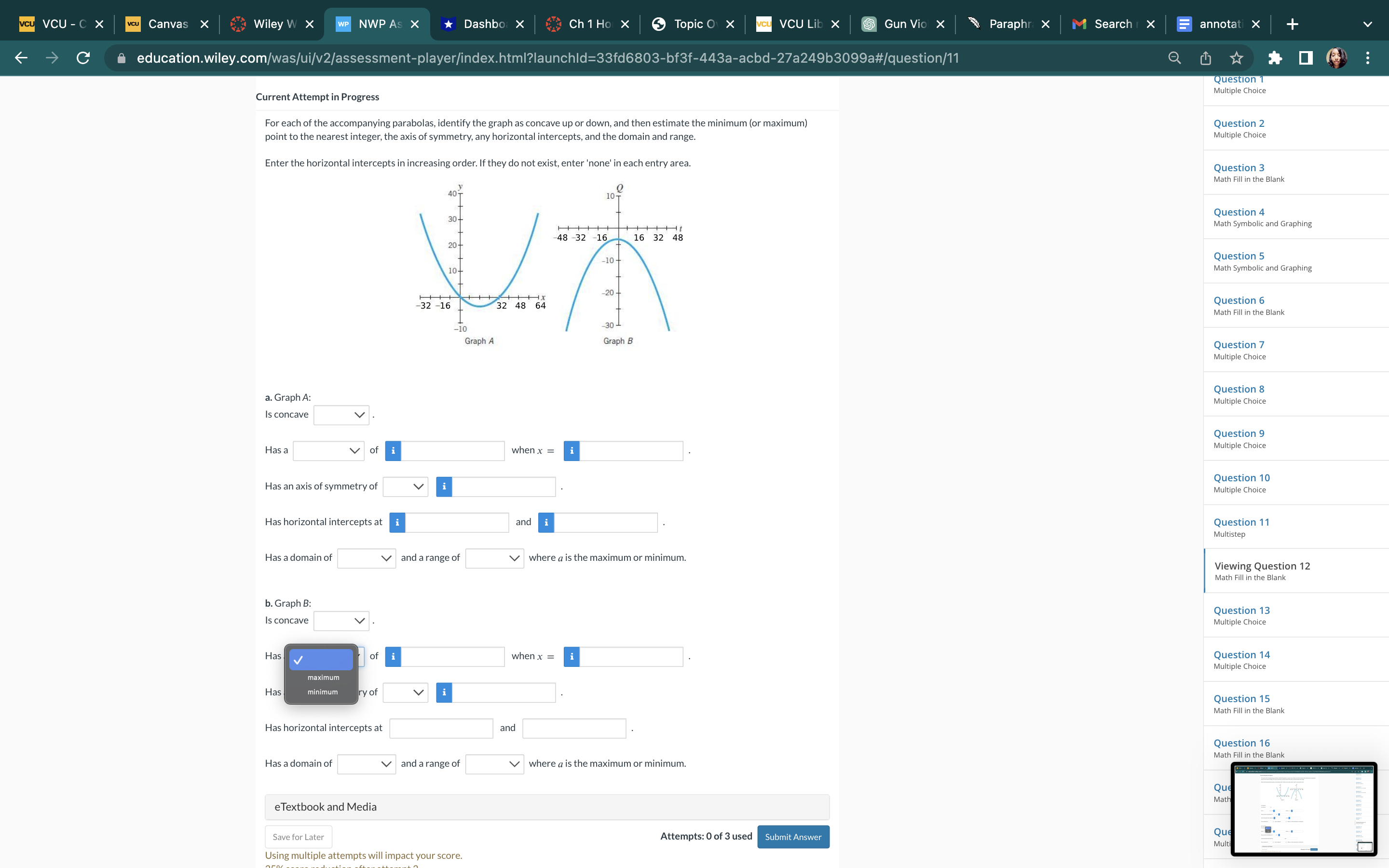Expand Graph A concave direction dropdown
Image resolution: width=1389 pixels, height=868 pixels.
coord(340,414)
